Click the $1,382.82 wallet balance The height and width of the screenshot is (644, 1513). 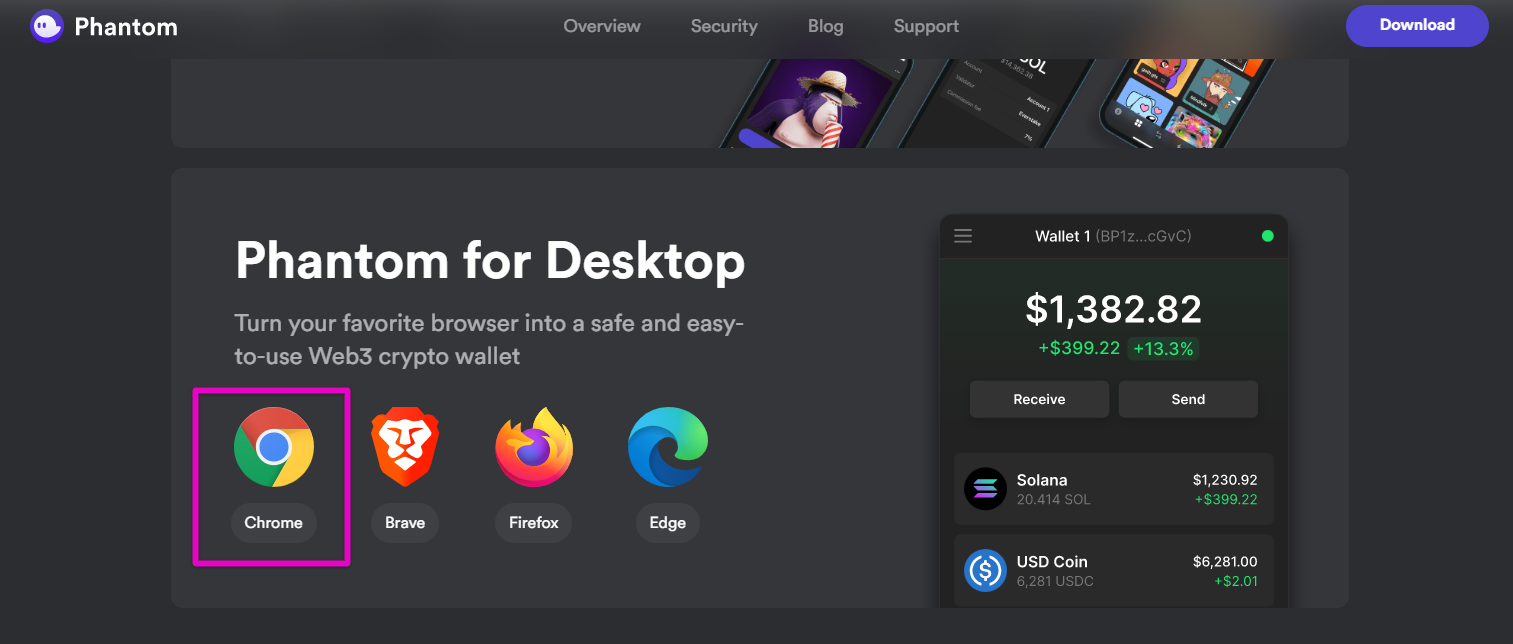coord(1114,309)
